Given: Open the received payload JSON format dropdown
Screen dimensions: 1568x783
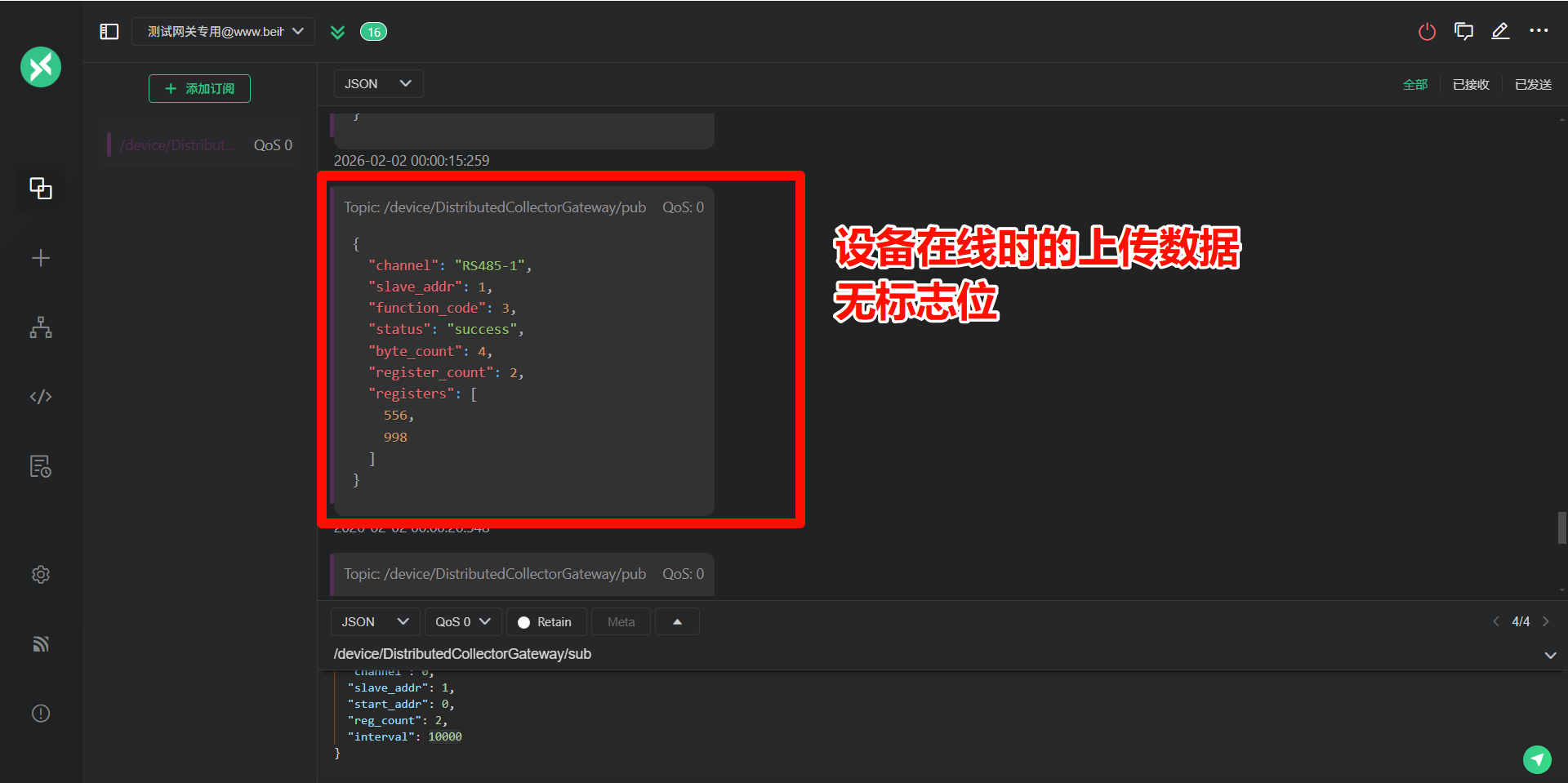Looking at the screenshot, I should coord(377,84).
